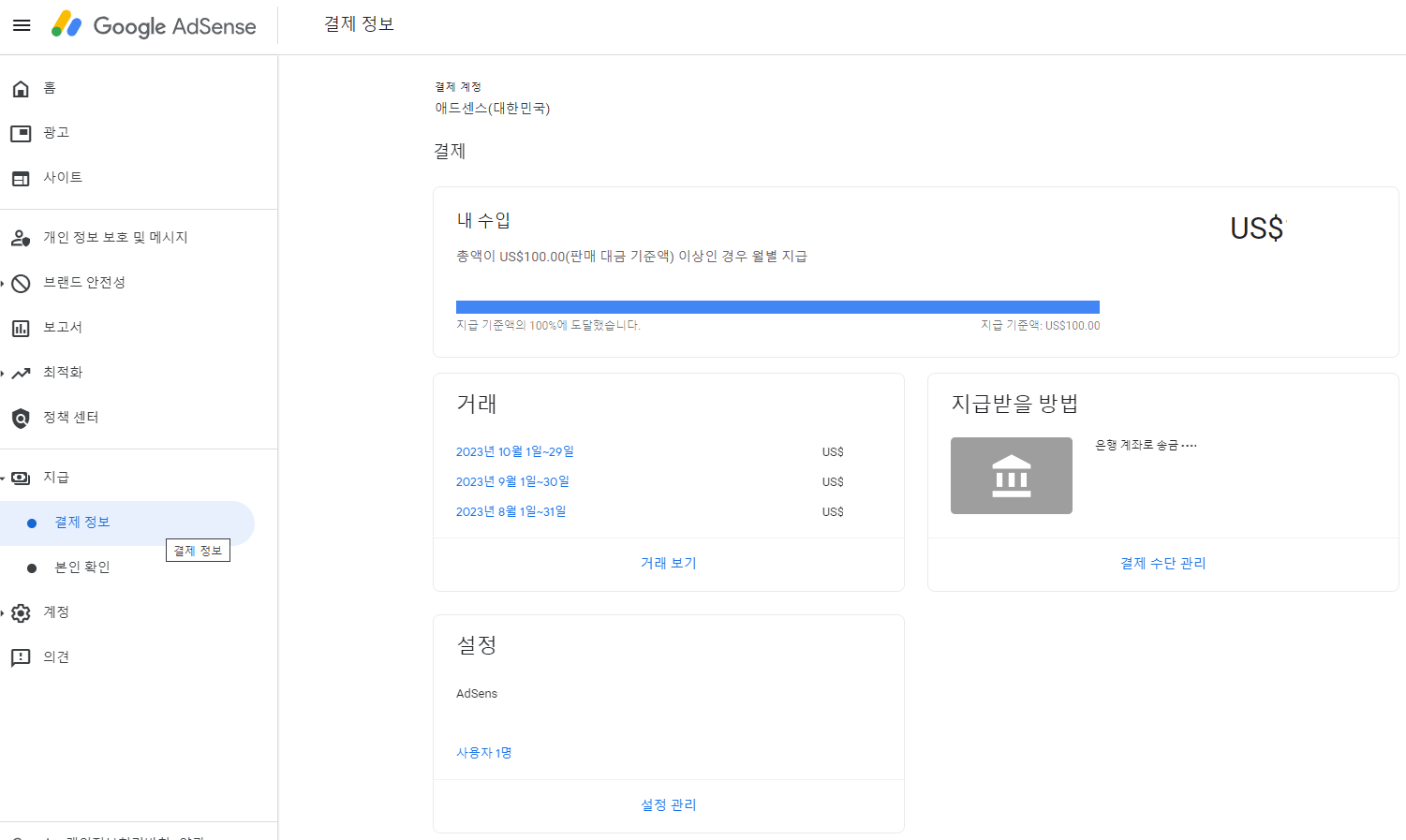Image resolution: width=1406 pixels, height=840 pixels.
Task: Expand the 계정 section arrow
Action: coord(3,613)
